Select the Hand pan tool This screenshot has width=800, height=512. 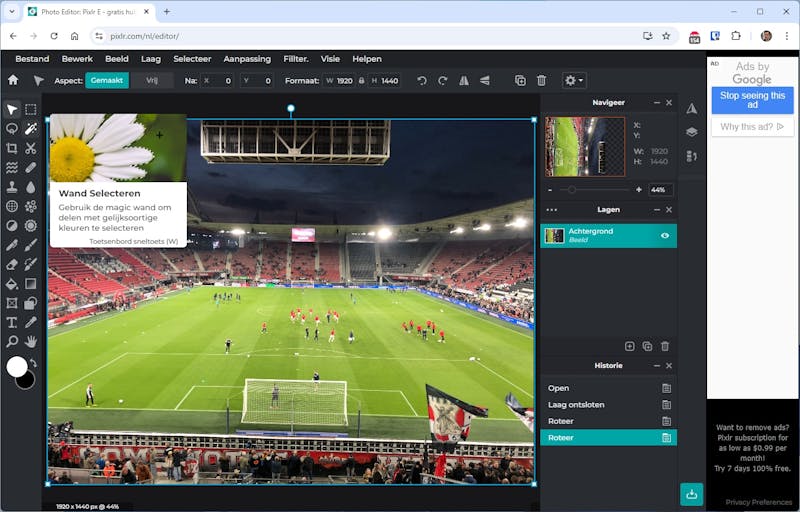(x=31, y=341)
